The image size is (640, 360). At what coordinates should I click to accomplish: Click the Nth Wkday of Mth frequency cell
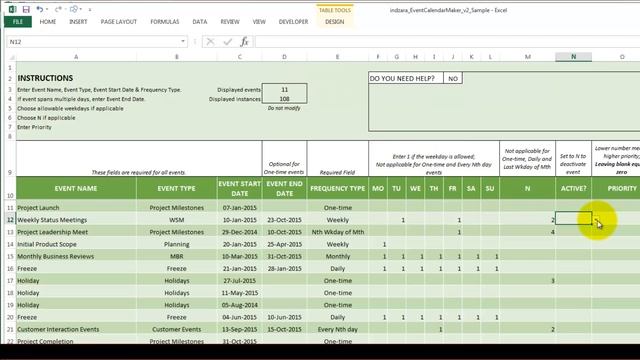[338, 232]
